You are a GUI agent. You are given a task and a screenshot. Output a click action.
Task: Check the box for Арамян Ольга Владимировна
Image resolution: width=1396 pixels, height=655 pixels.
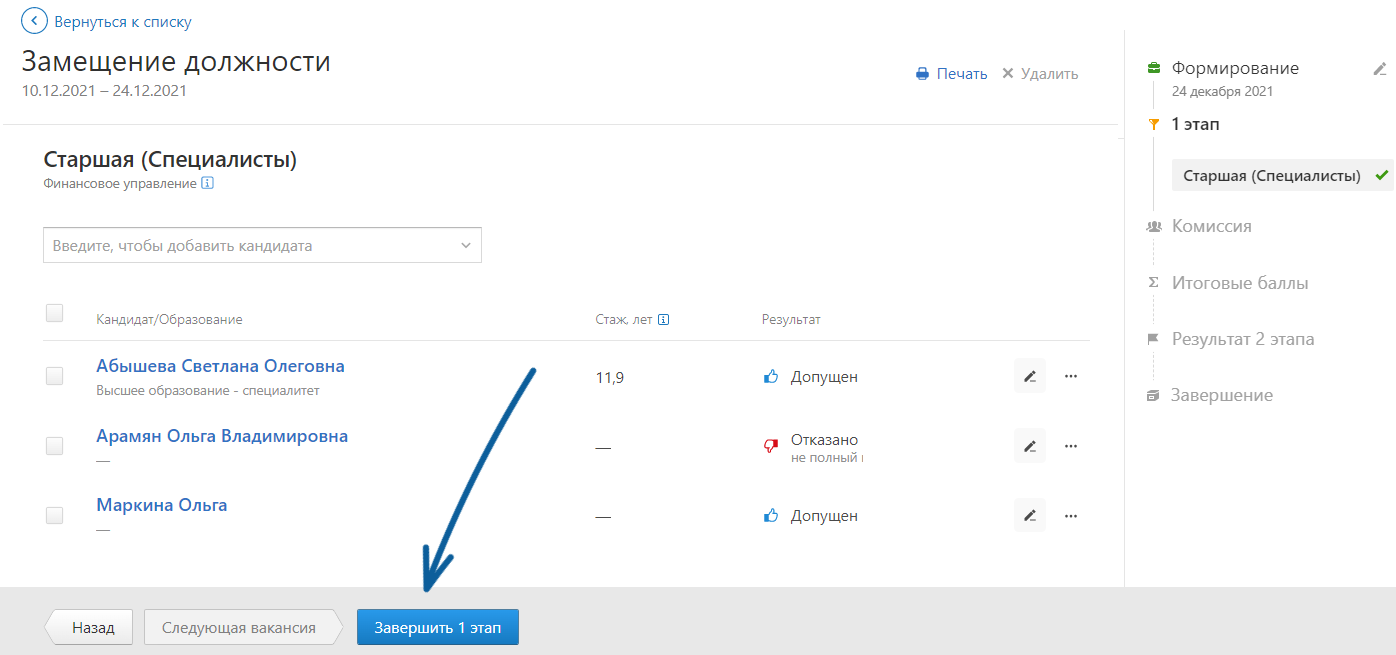point(55,446)
